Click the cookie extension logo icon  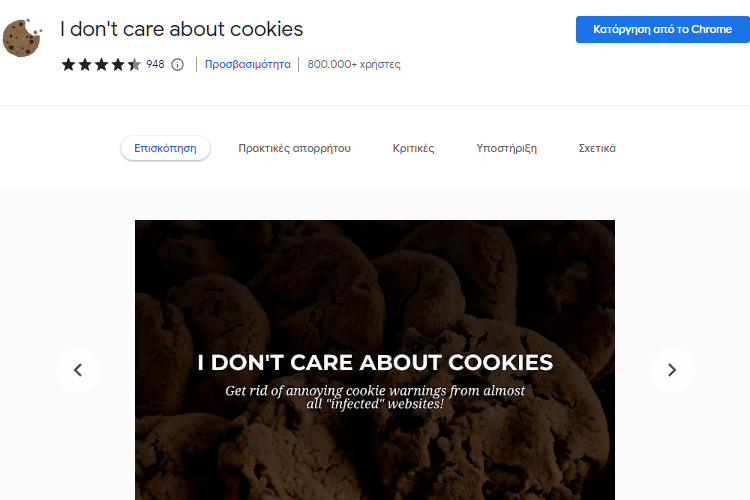coord(22,38)
